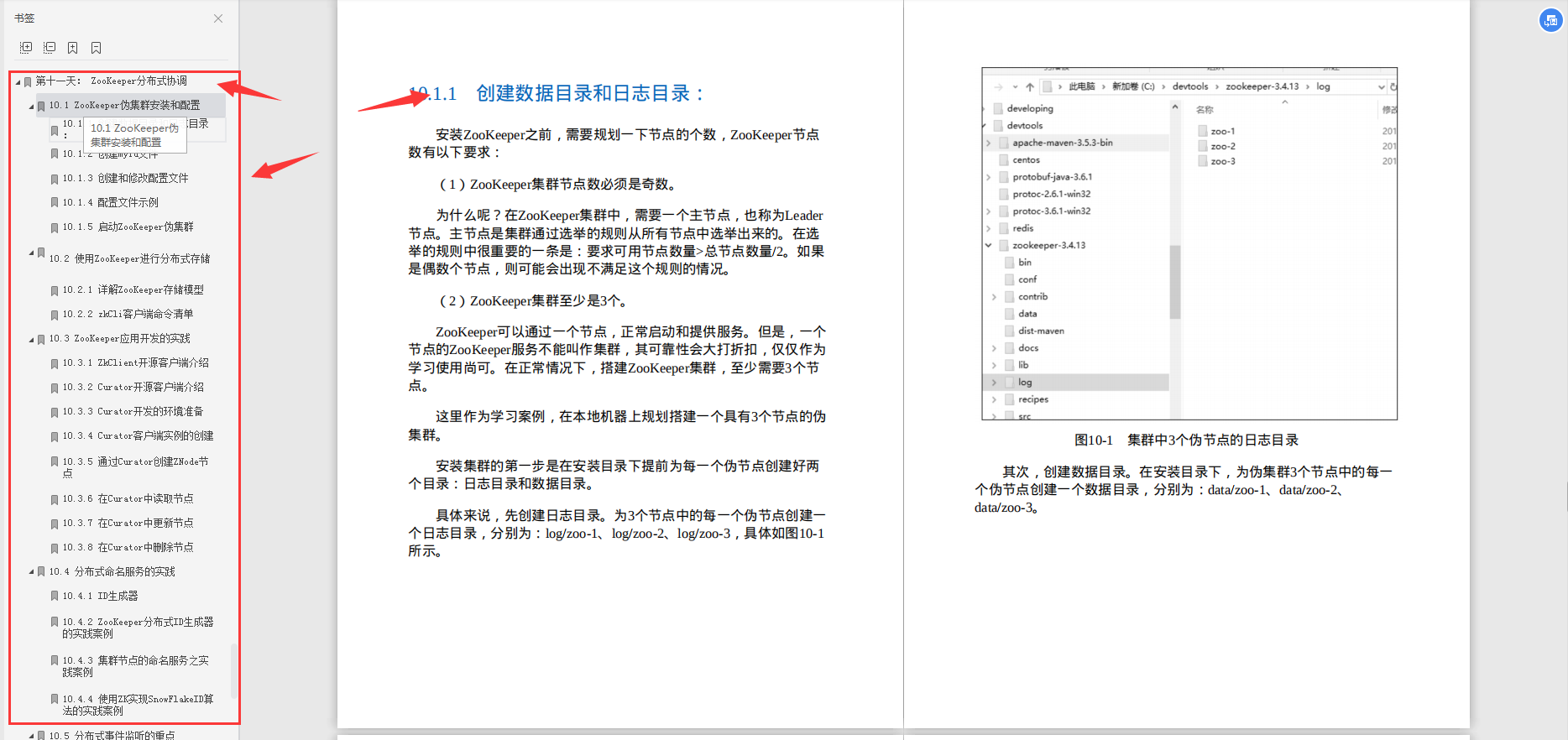Image resolution: width=1568 pixels, height=740 pixels.
Task: Click the log folder in the figure tree
Action: (x=1025, y=383)
